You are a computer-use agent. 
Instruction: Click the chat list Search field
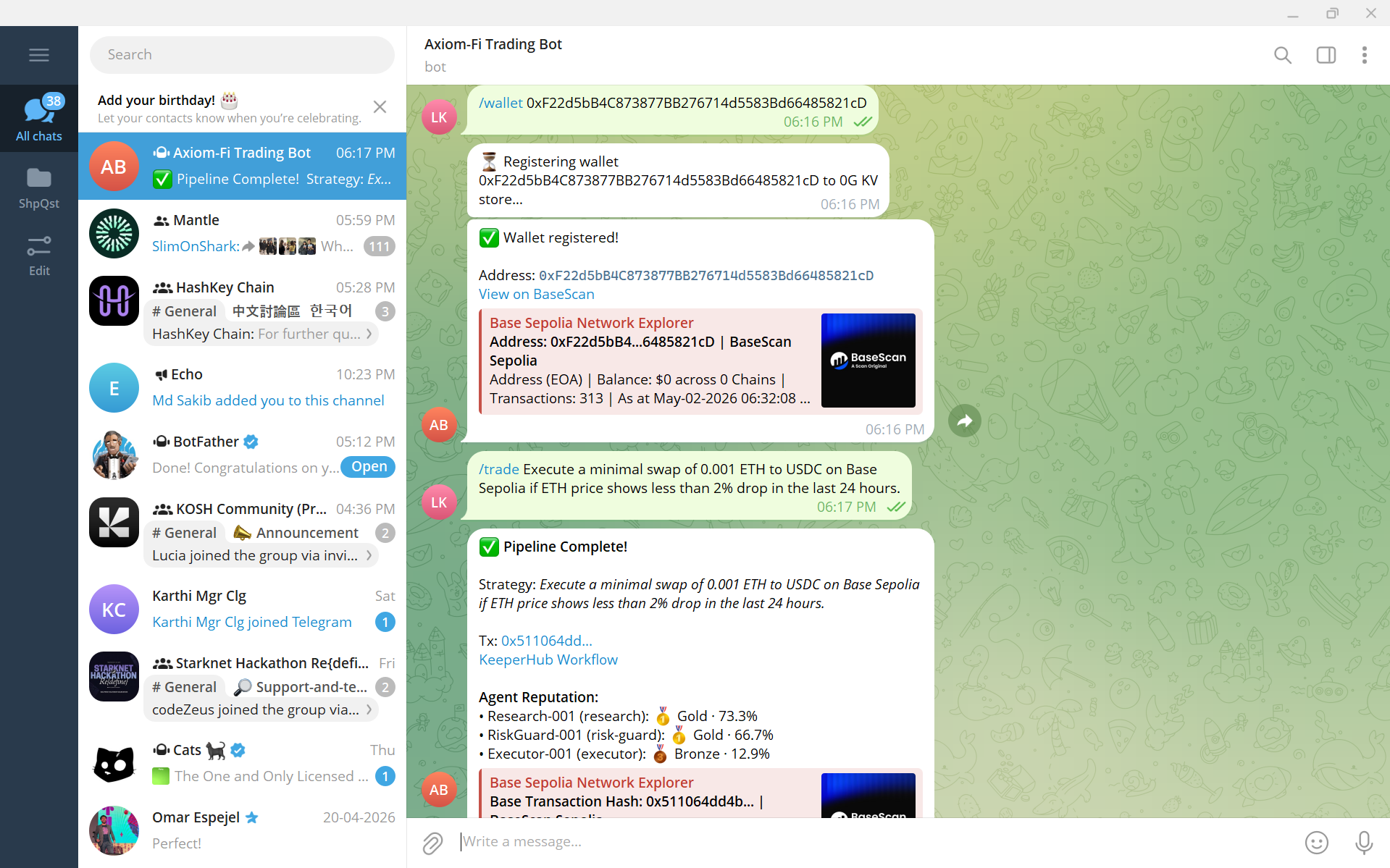pyautogui.click(x=242, y=55)
